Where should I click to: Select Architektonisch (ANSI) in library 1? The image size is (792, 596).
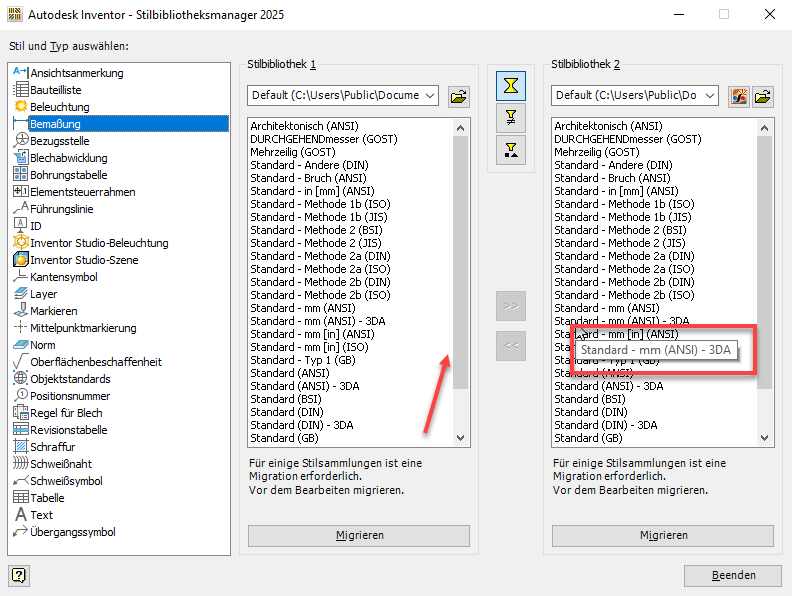(x=305, y=126)
